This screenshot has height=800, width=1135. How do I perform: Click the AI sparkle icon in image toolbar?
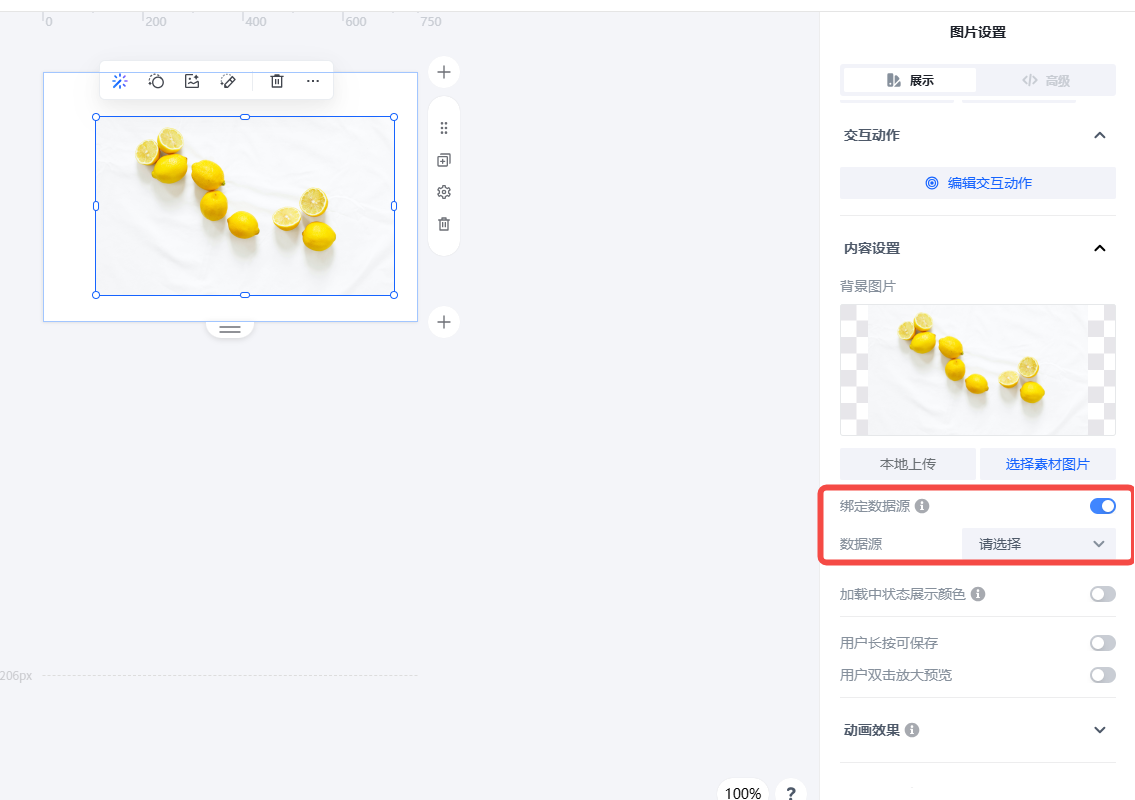pos(120,81)
